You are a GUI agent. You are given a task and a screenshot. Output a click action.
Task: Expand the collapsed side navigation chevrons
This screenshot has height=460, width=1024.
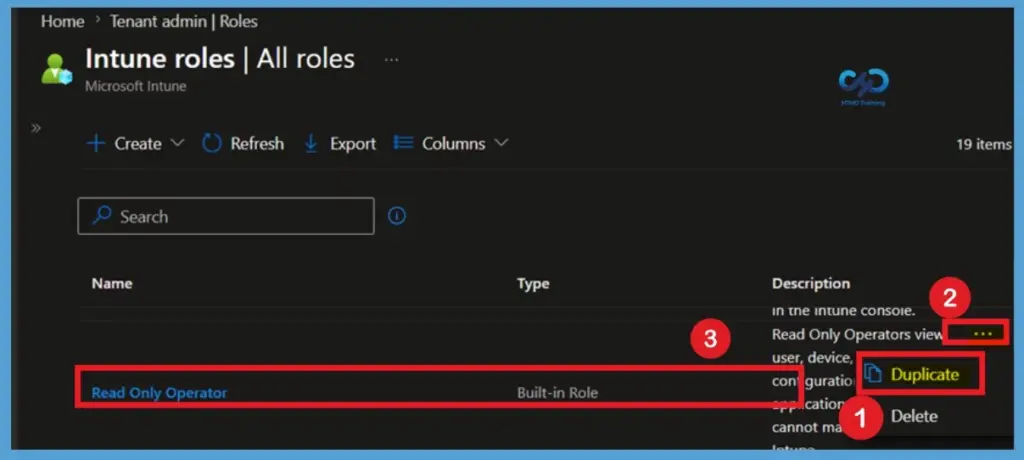tap(36, 128)
